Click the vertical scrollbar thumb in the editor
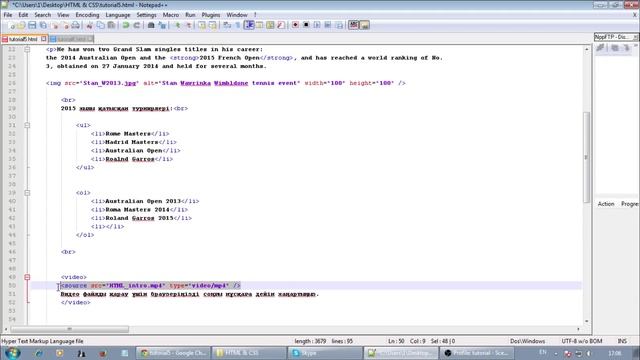Viewport: 640px width, 360px height. 587,157
